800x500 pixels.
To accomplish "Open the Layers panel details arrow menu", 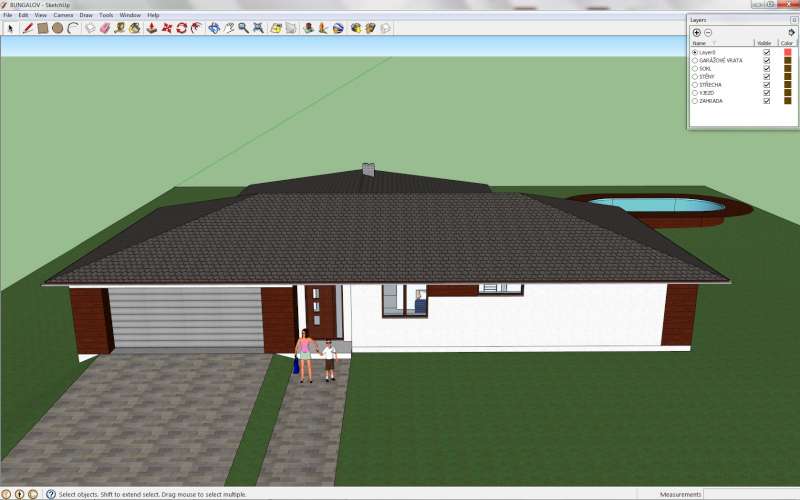I will (x=791, y=32).
